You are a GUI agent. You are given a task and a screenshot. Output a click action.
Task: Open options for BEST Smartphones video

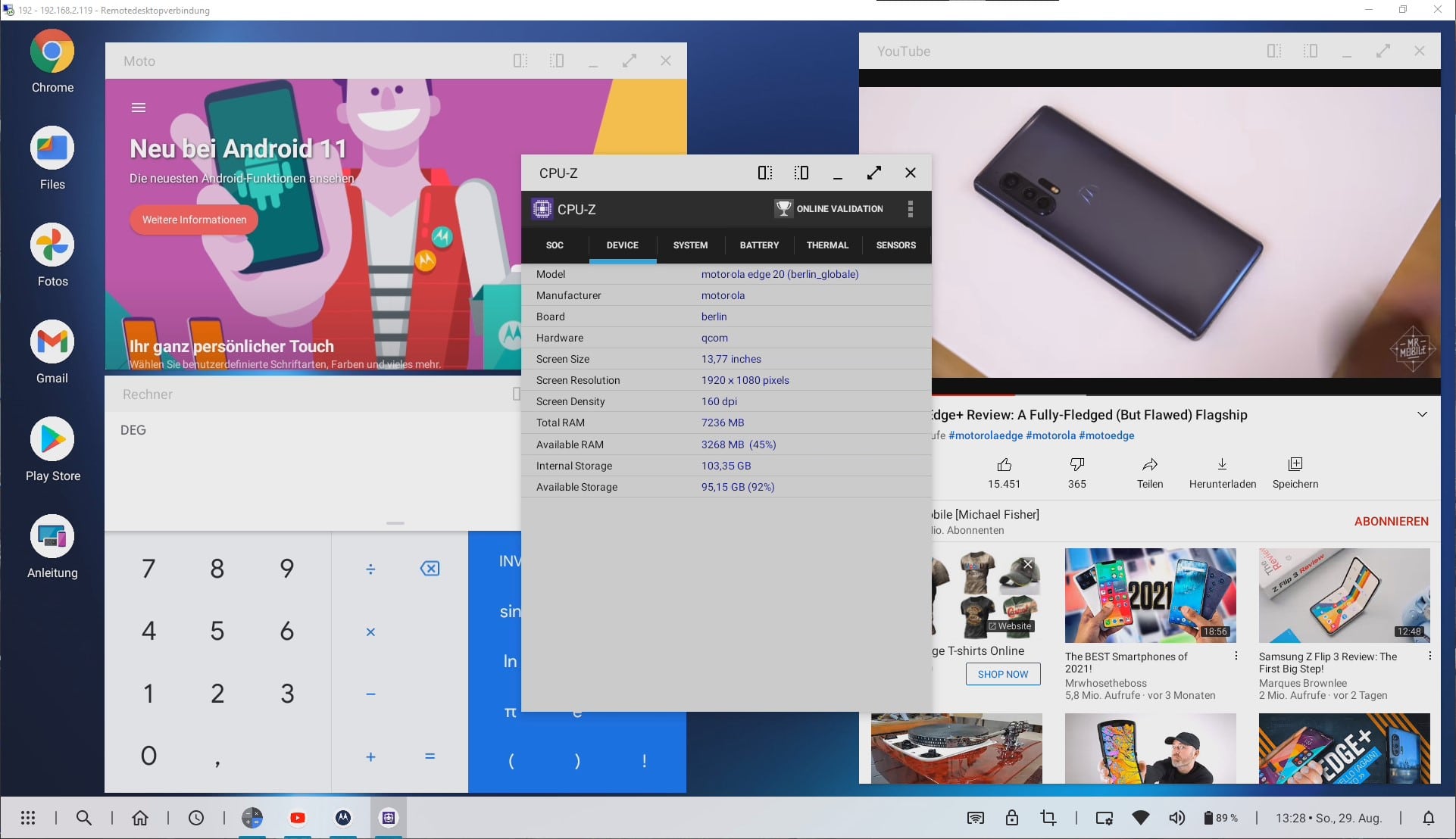point(1236,657)
